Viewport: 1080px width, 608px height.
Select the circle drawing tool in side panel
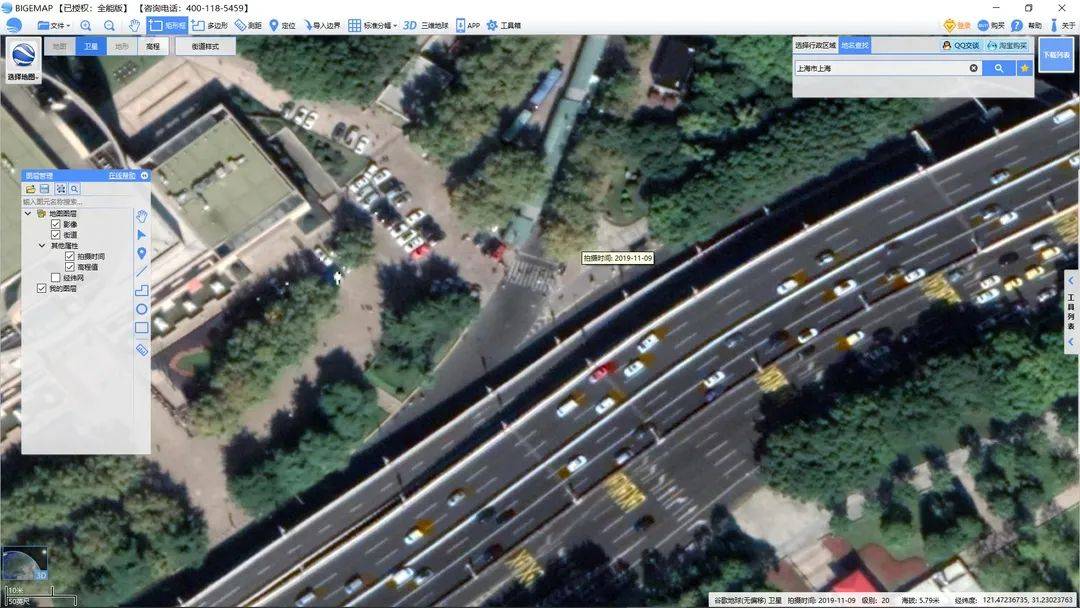pos(142,309)
